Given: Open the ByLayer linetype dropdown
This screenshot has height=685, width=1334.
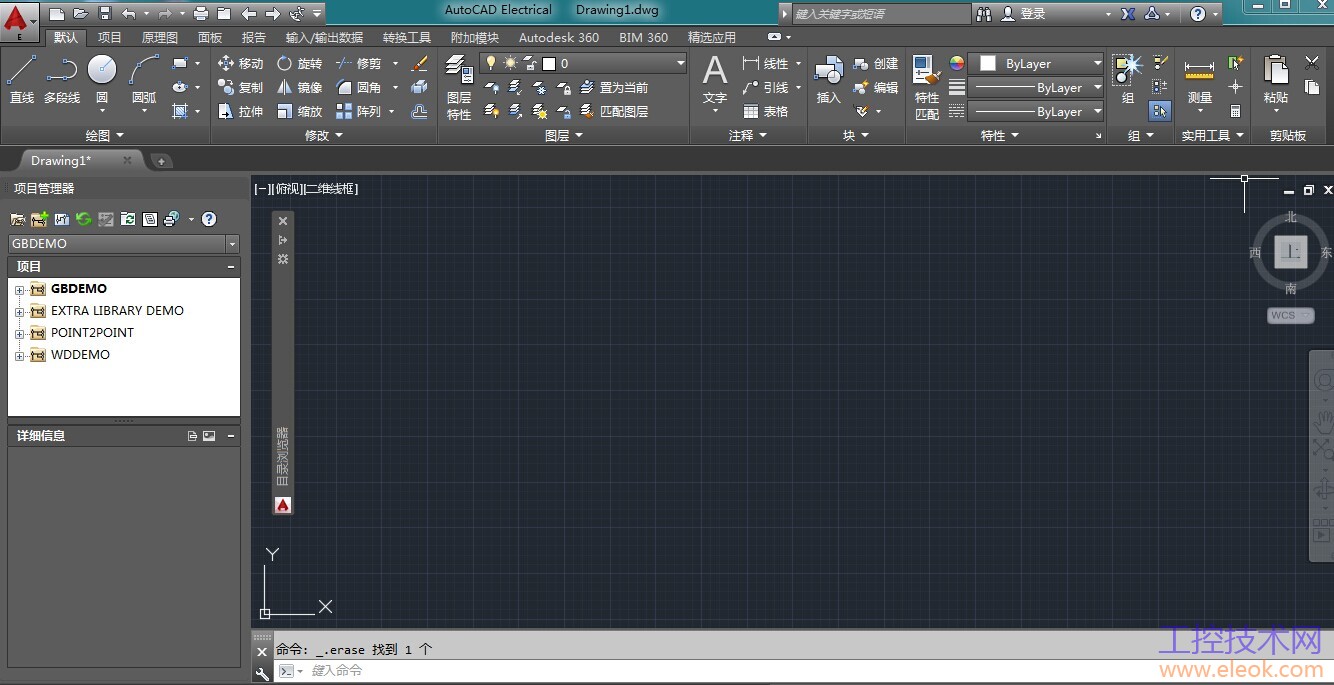Looking at the screenshot, I should [x=1036, y=111].
